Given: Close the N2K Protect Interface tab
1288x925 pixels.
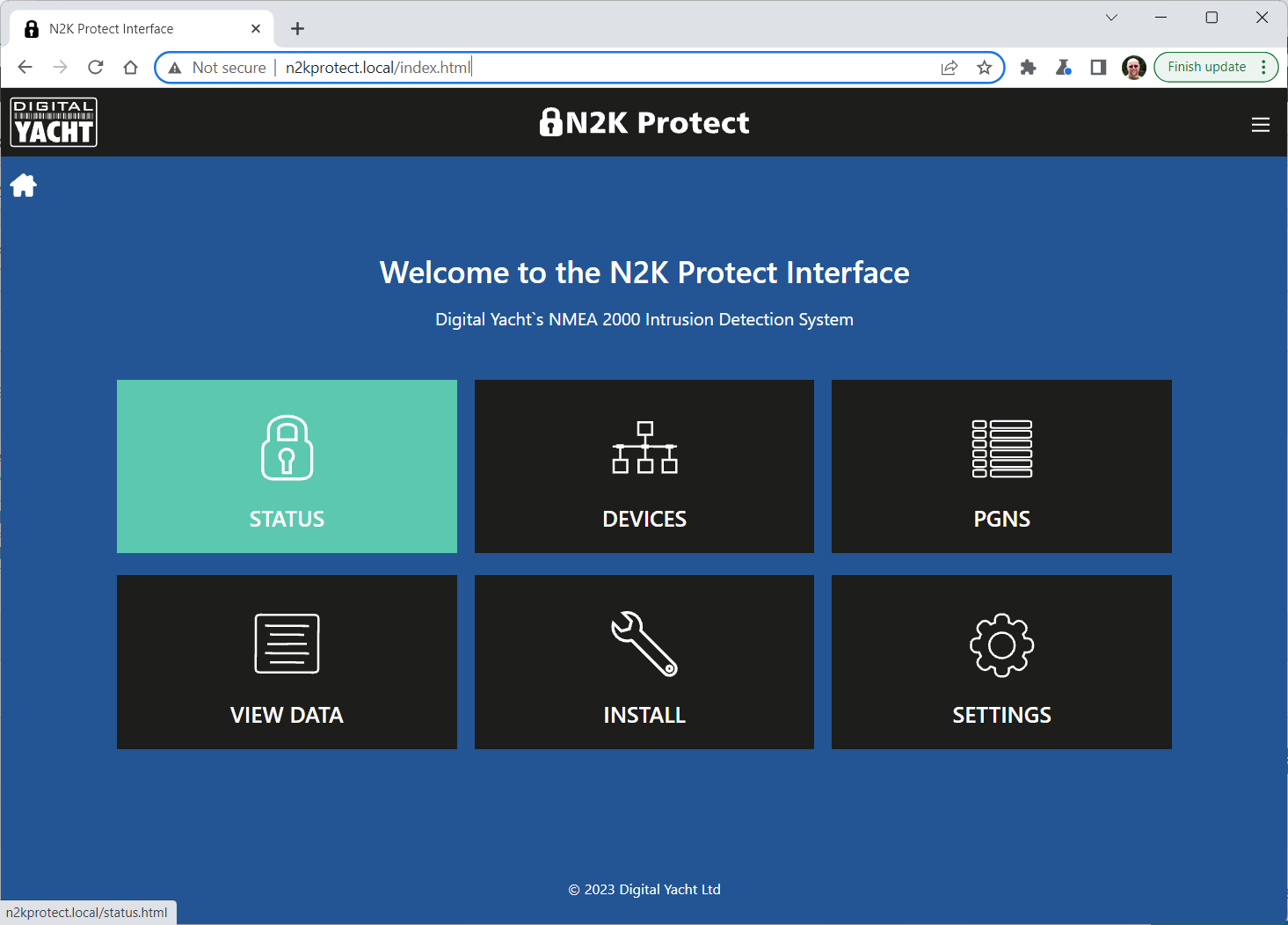Looking at the screenshot, I should coord(256,29).
